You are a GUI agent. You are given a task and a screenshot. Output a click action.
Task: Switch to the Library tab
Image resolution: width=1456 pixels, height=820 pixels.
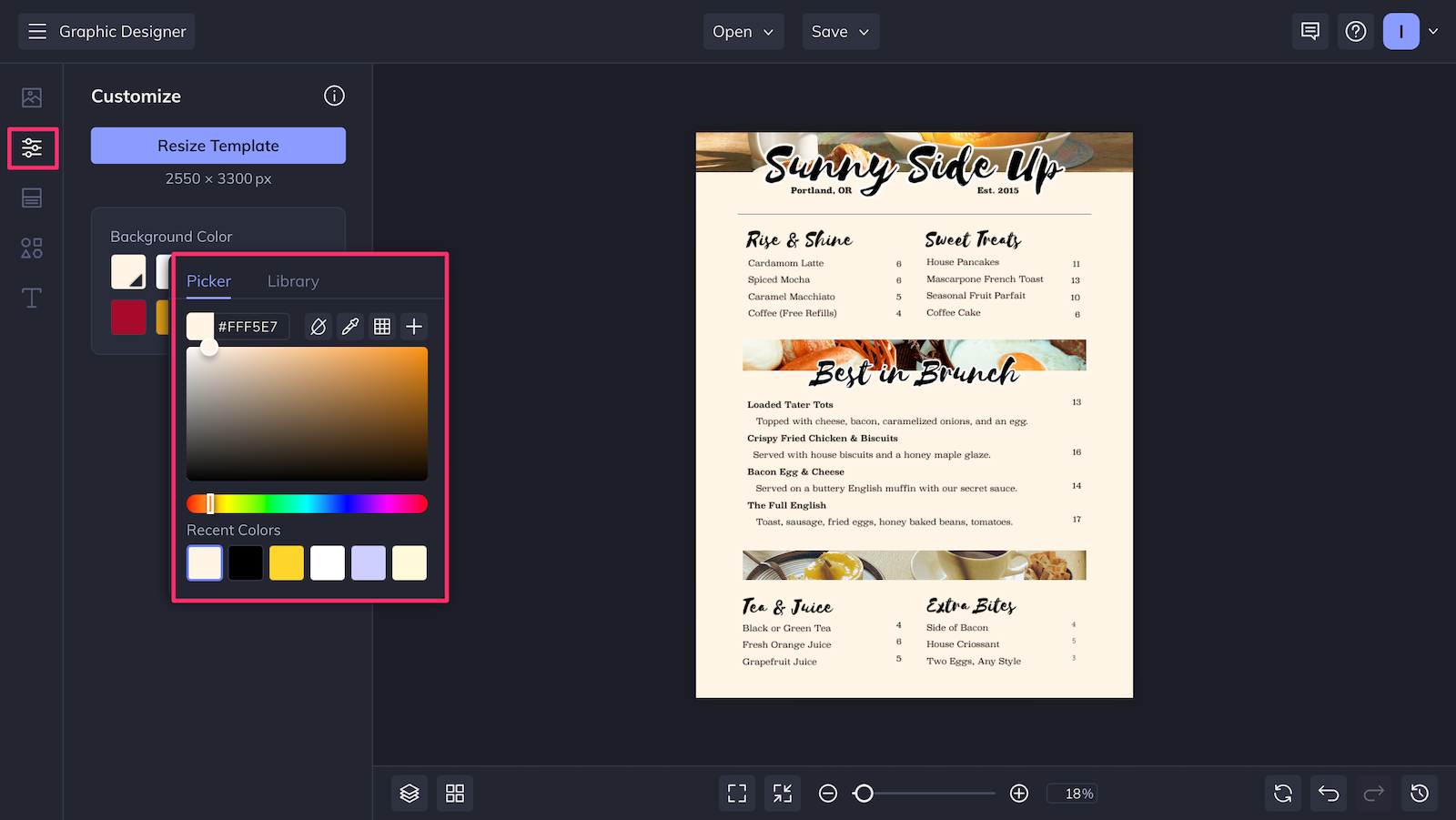[x=292, y=281]
